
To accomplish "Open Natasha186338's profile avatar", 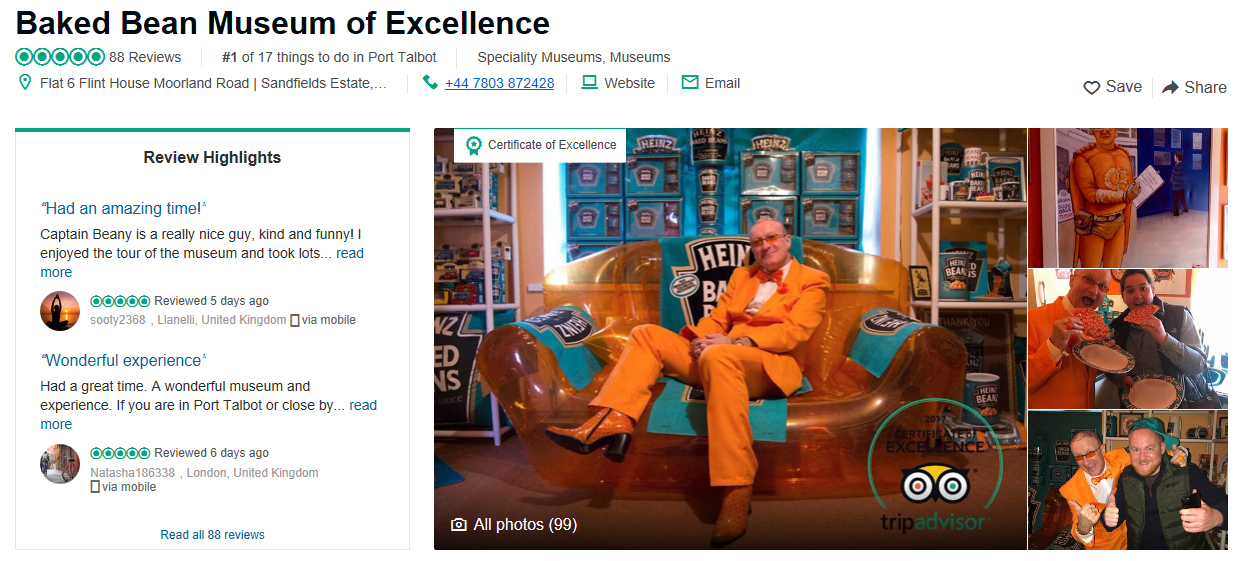I will [60, 464].
